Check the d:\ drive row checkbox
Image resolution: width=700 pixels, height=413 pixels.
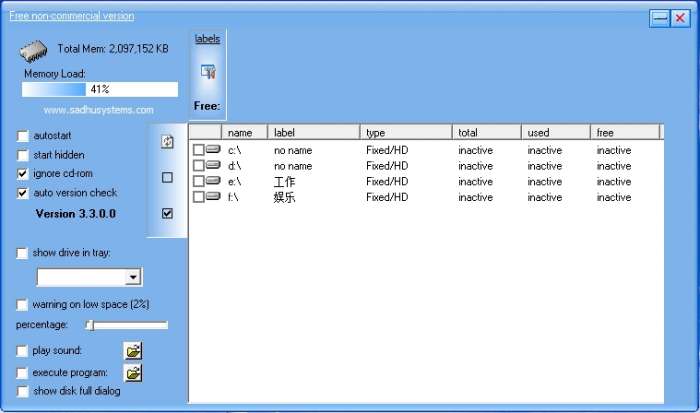[x=198, y=165]
